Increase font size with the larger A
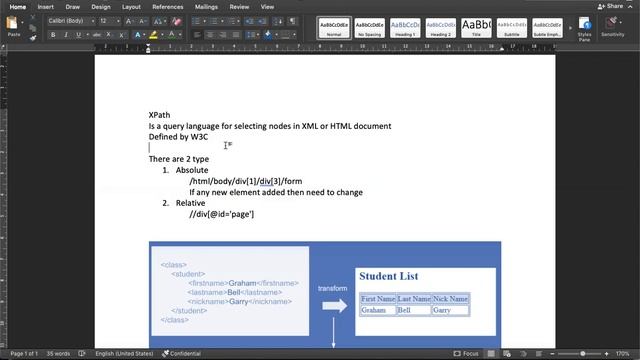The image size is (640, 360). 129,21
